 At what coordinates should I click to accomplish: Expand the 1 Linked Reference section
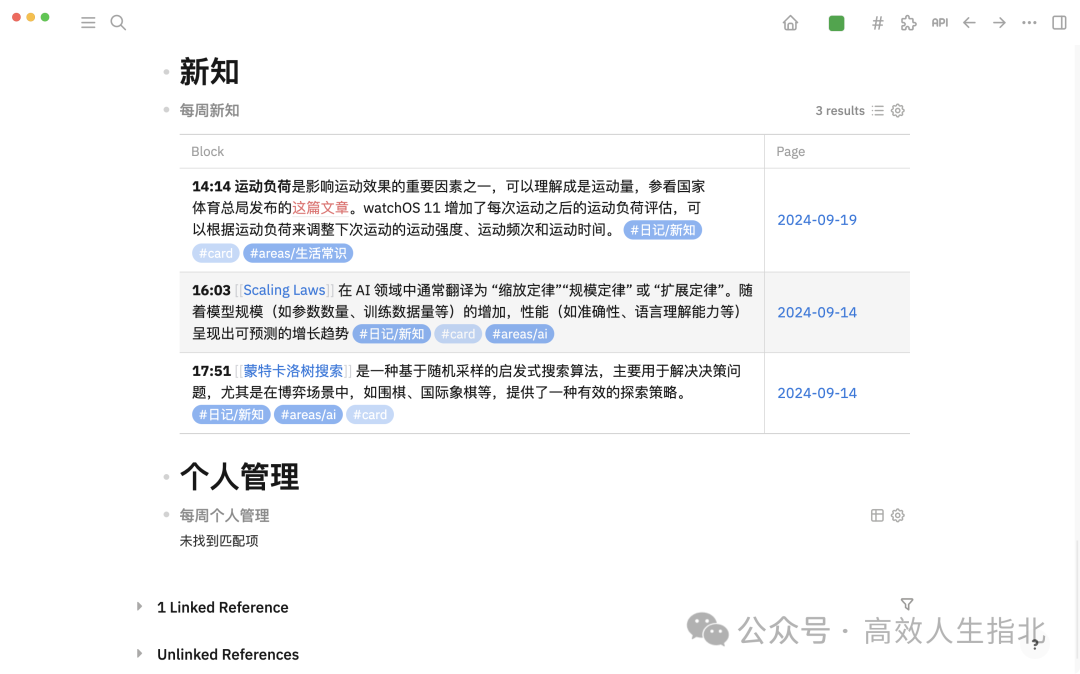click(139, 607)
